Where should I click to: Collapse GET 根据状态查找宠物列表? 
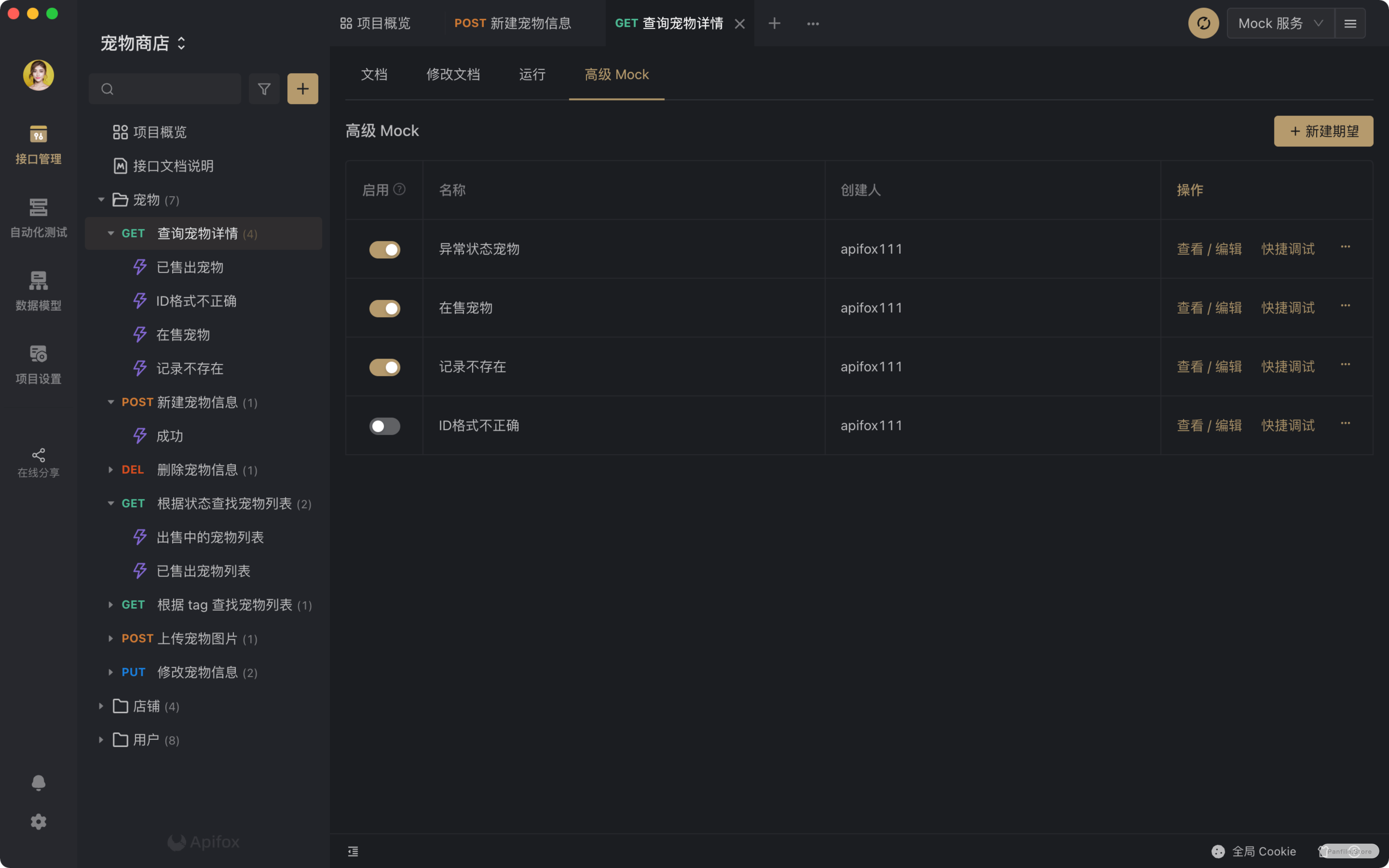tap(111, 503)
